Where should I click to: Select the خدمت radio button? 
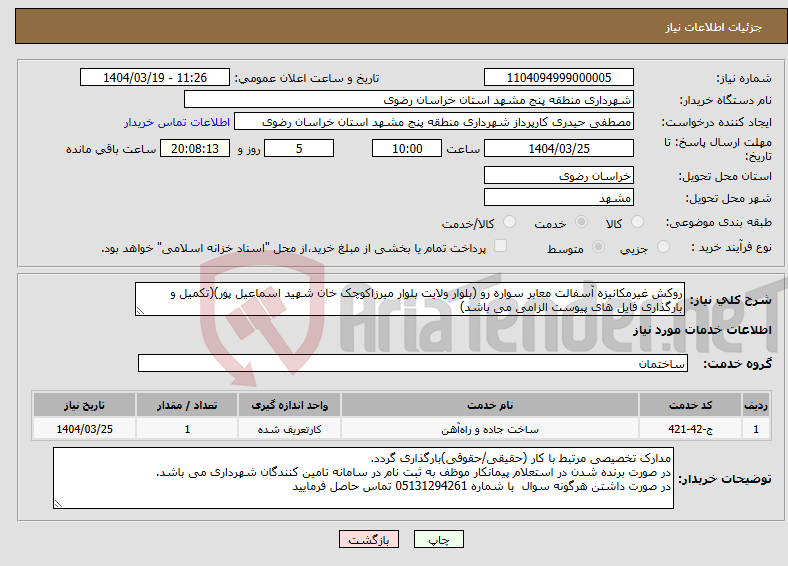(x=581, y=222)
